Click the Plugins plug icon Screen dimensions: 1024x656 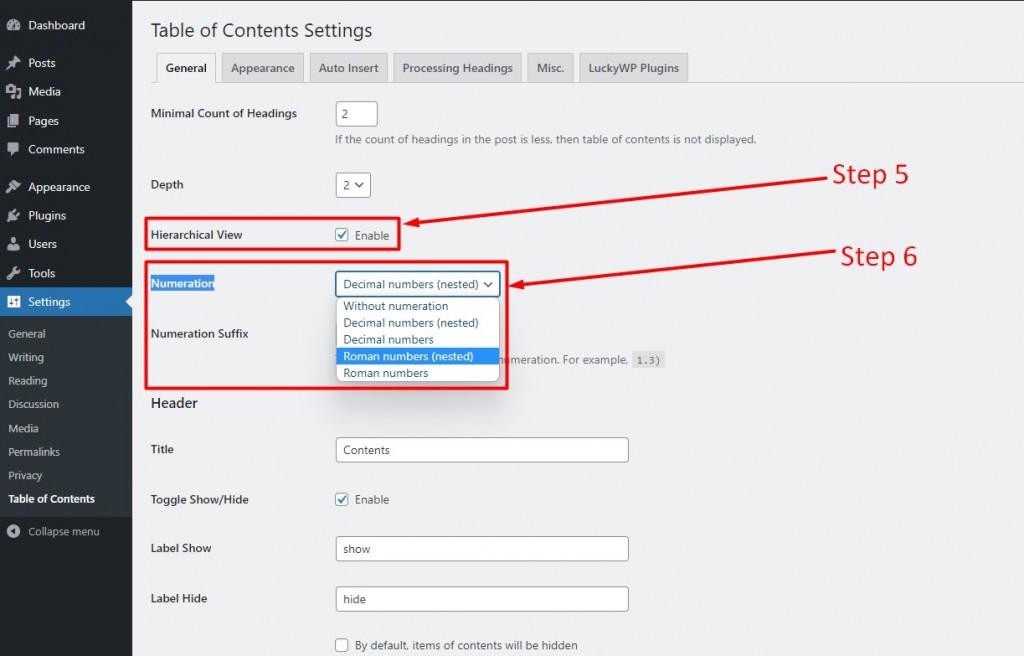pyautogui.click(x=13, y=216)
